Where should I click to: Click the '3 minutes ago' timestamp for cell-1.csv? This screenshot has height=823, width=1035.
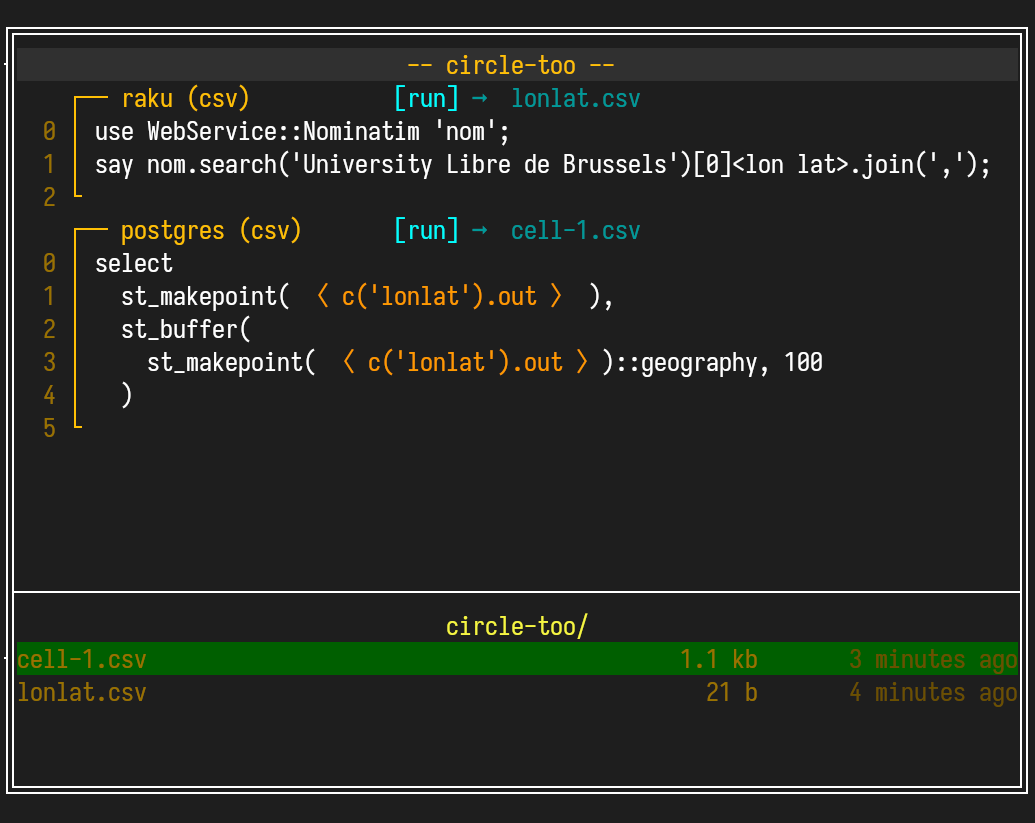933,660
